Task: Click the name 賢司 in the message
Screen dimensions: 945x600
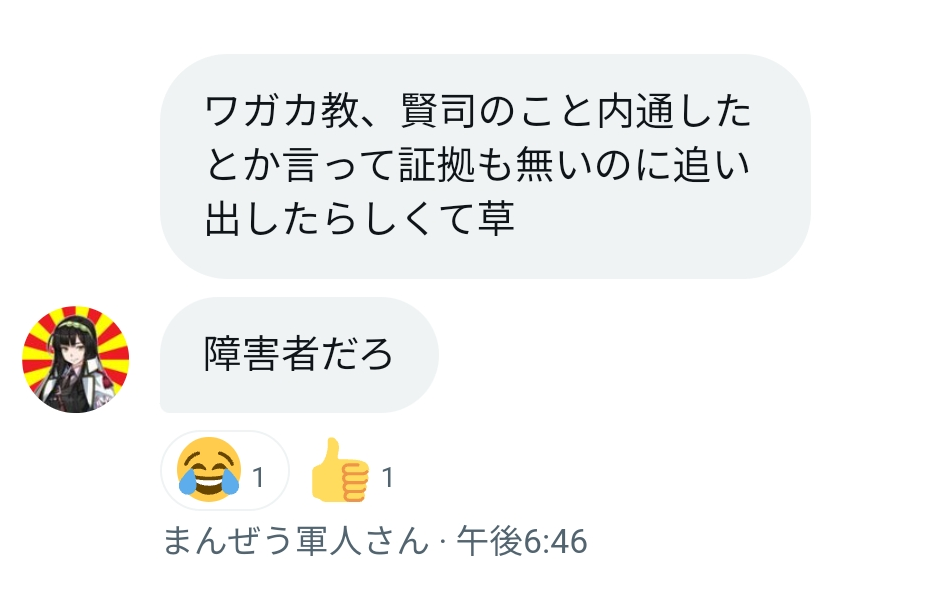Action: [438, 111]
